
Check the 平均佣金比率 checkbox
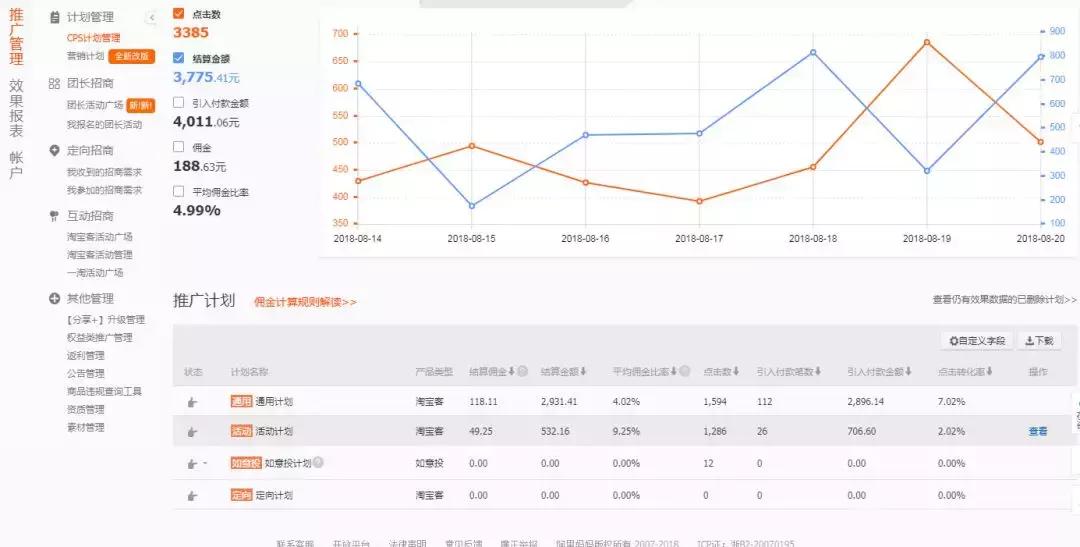tap(179, 192)
